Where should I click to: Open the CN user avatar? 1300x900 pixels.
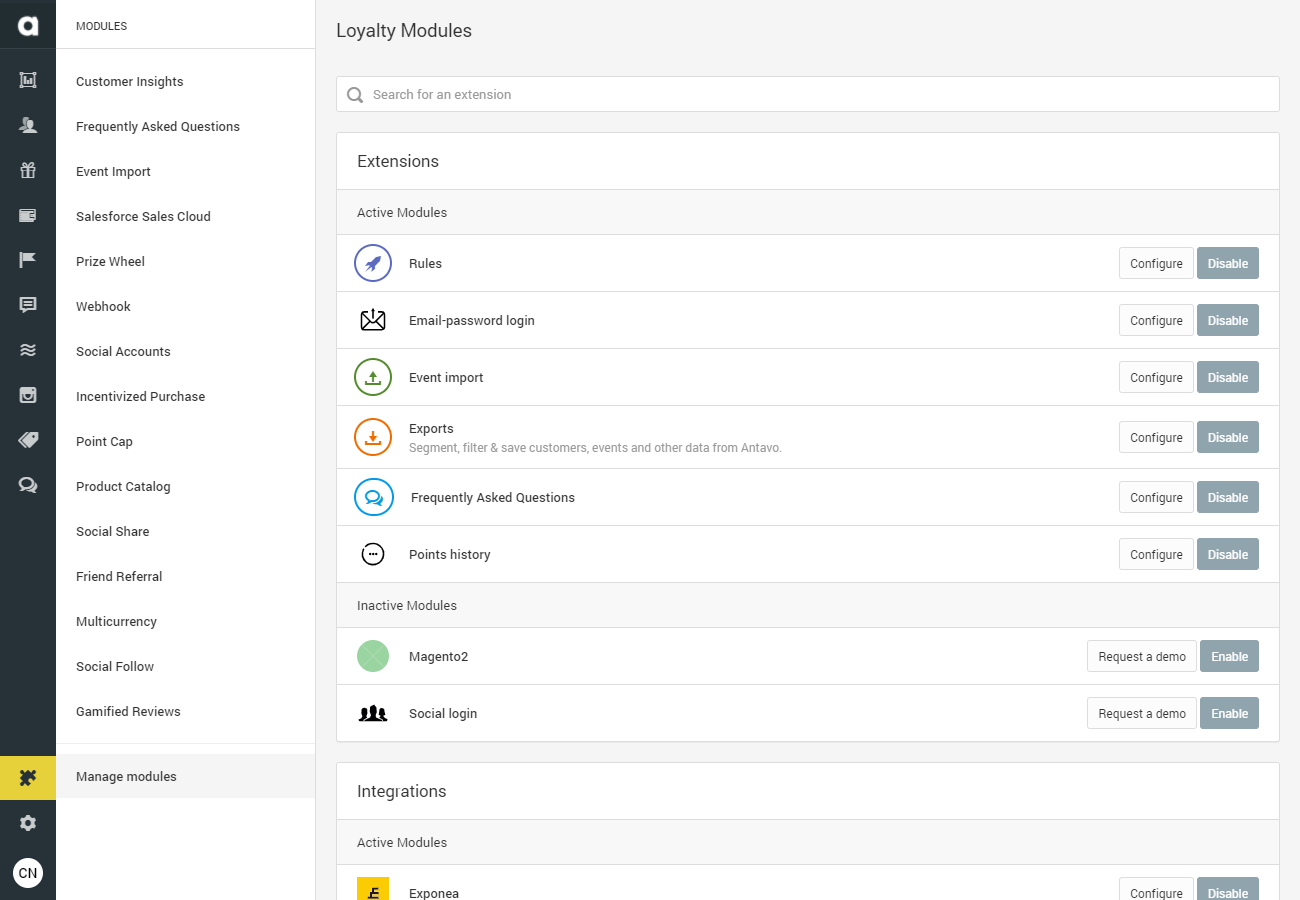28,873
